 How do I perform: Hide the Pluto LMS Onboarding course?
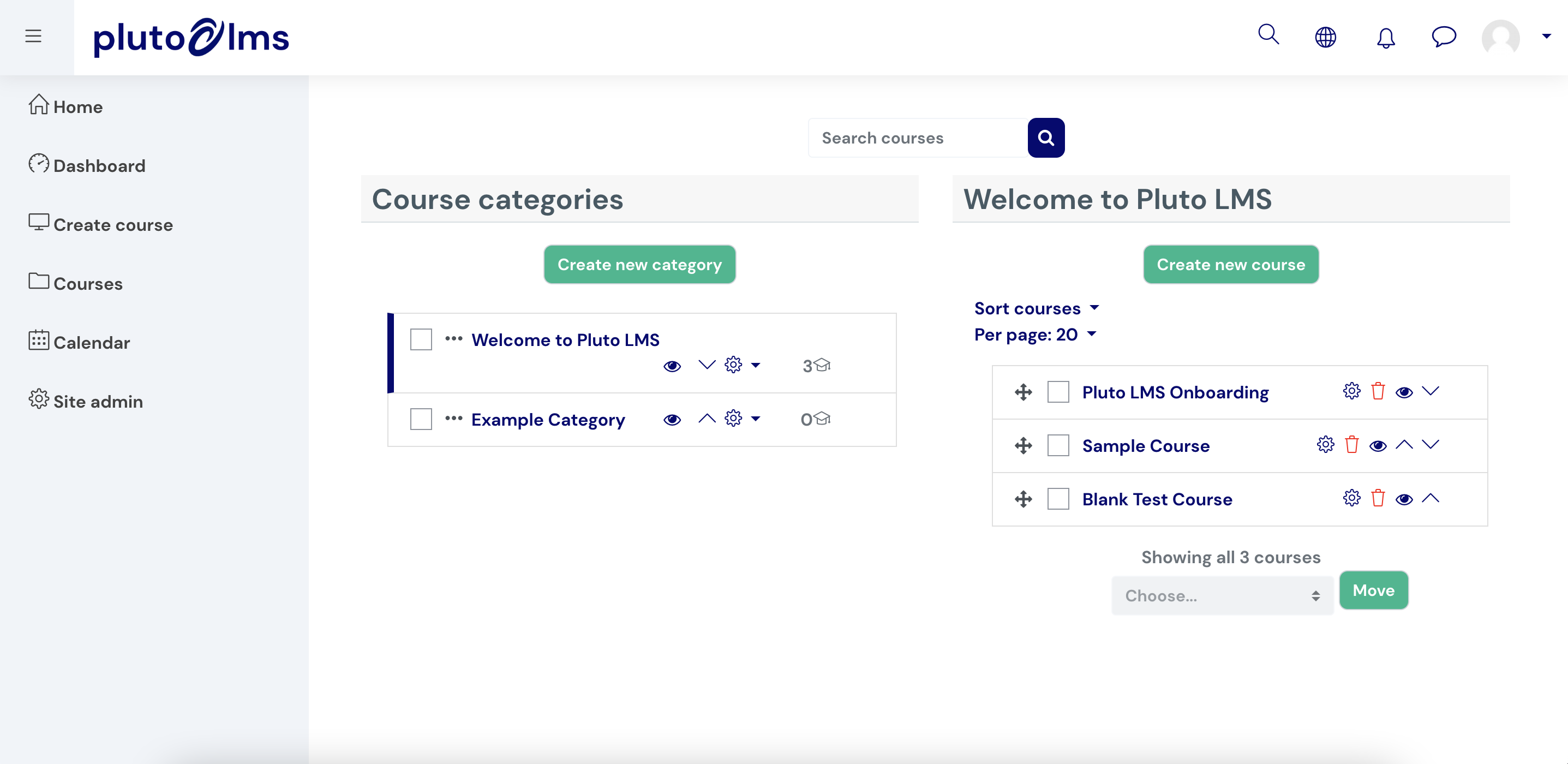point(1404,392)
